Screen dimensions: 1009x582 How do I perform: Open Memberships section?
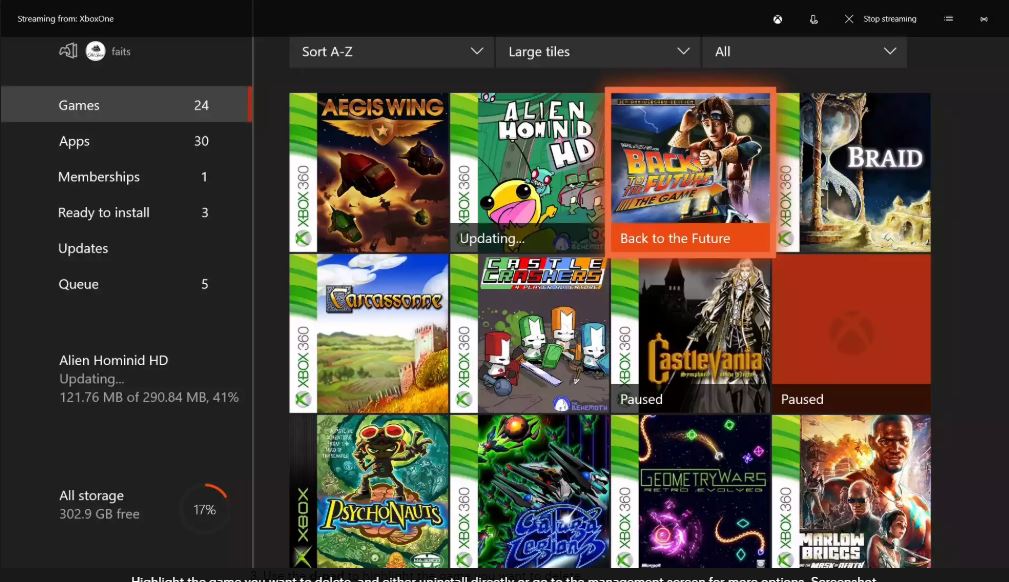point(126,176)
